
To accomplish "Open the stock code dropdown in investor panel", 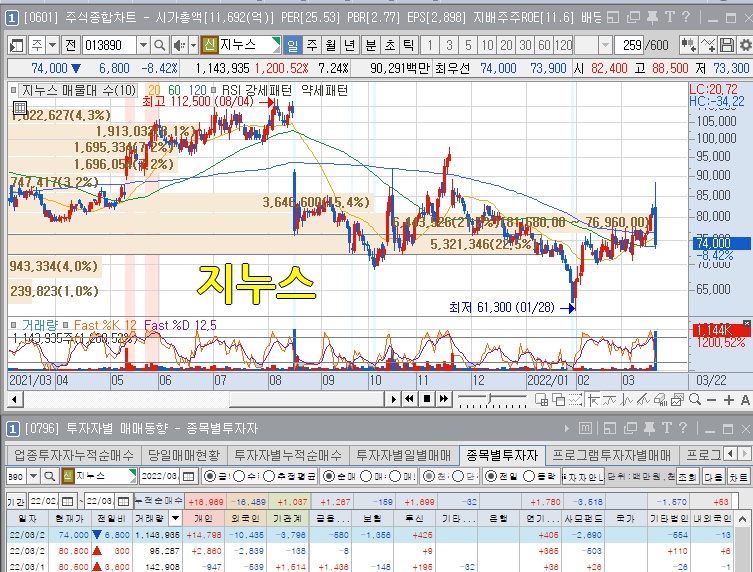I will point(33,476).
